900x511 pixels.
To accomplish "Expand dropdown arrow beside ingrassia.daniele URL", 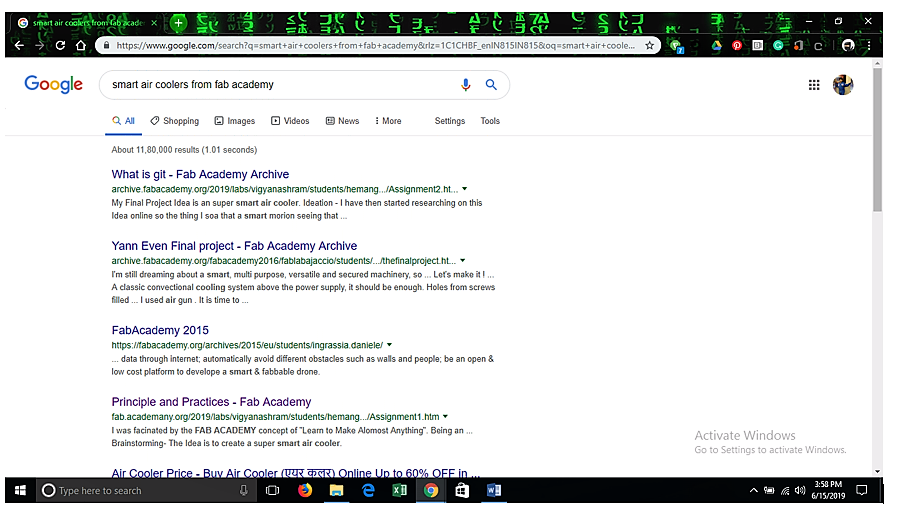I will 389,345.
